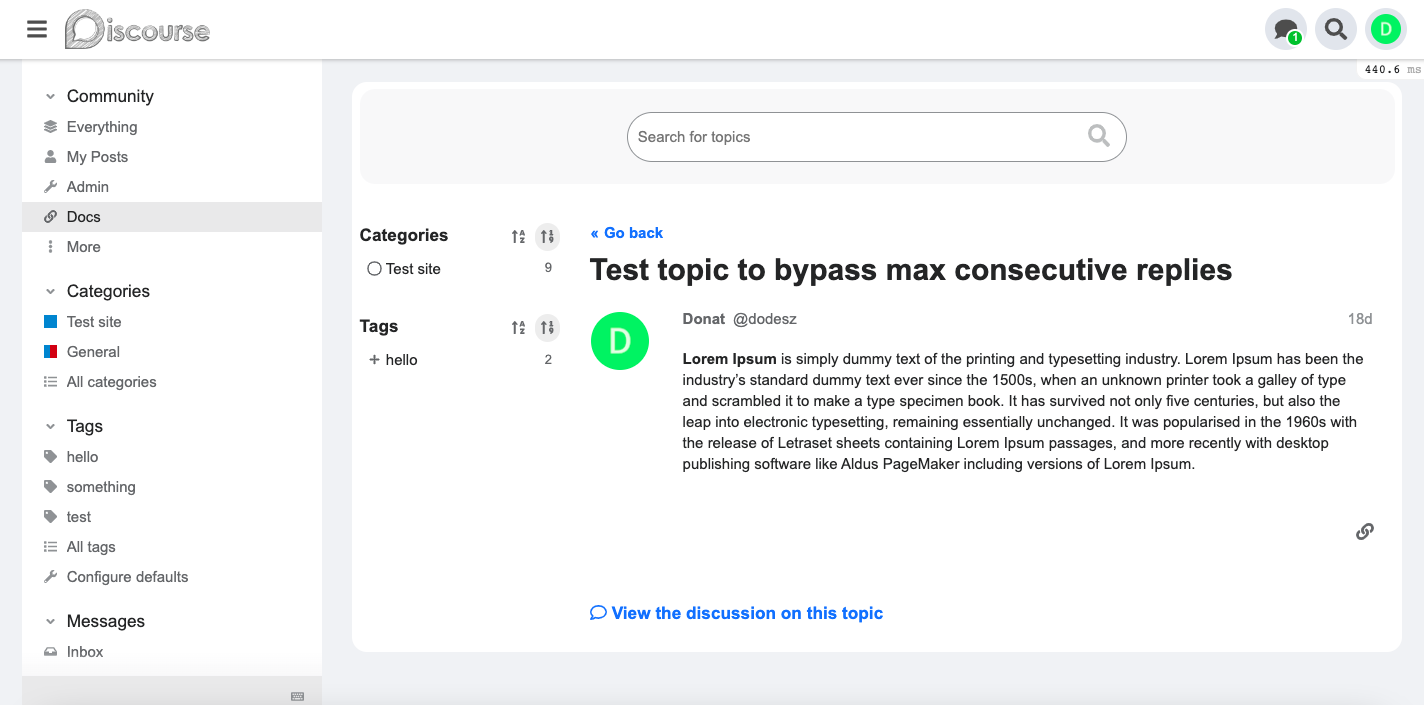1424x705 pixels.
Task: Open Everything in the sidebar
Action: click(x=101, y=127)
